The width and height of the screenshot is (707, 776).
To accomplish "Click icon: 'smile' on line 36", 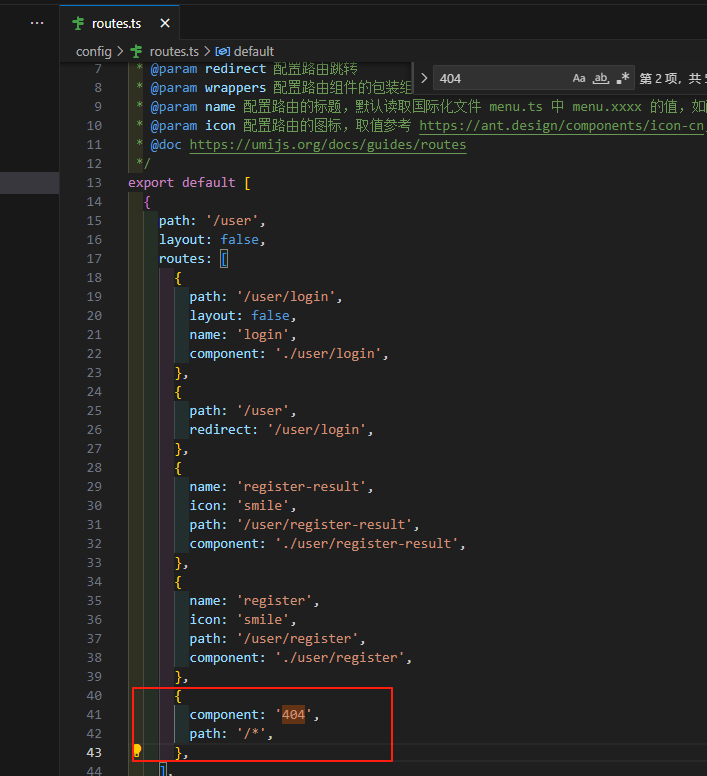I will pos(242,620).
